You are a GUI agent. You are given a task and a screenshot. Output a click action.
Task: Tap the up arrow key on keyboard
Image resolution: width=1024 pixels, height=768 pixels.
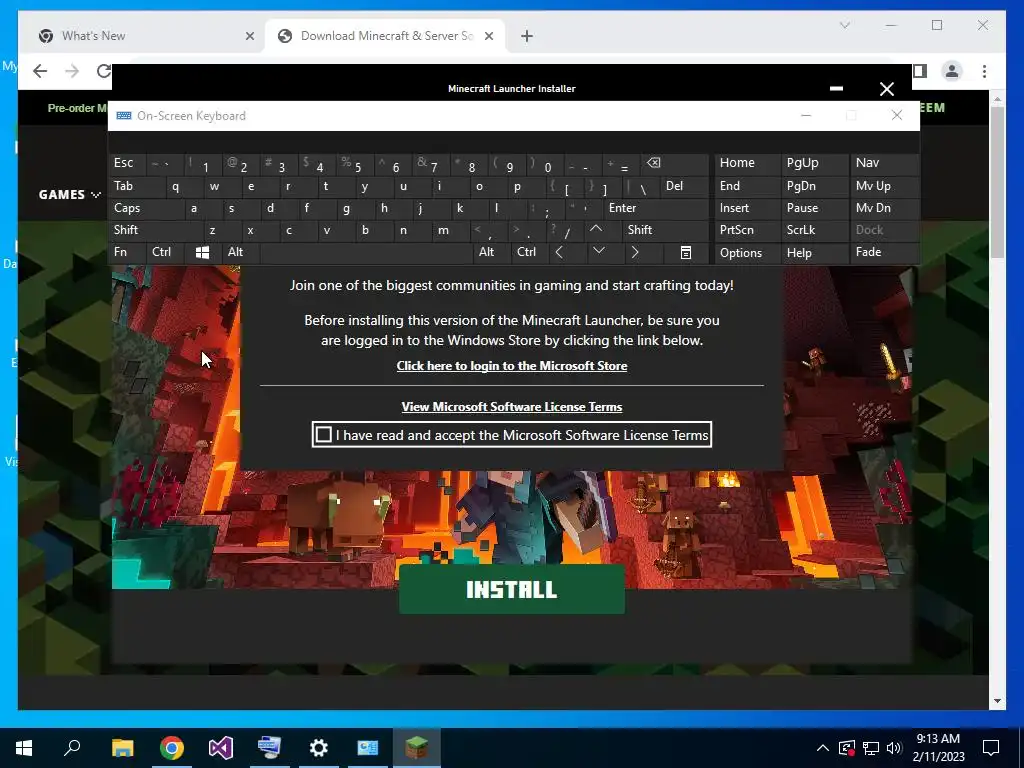(596, 229)
